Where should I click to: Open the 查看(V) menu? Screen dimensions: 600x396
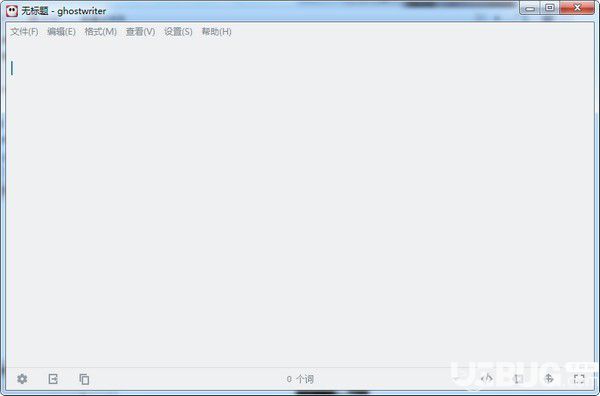pyautogui.click(x=140, y=31)
